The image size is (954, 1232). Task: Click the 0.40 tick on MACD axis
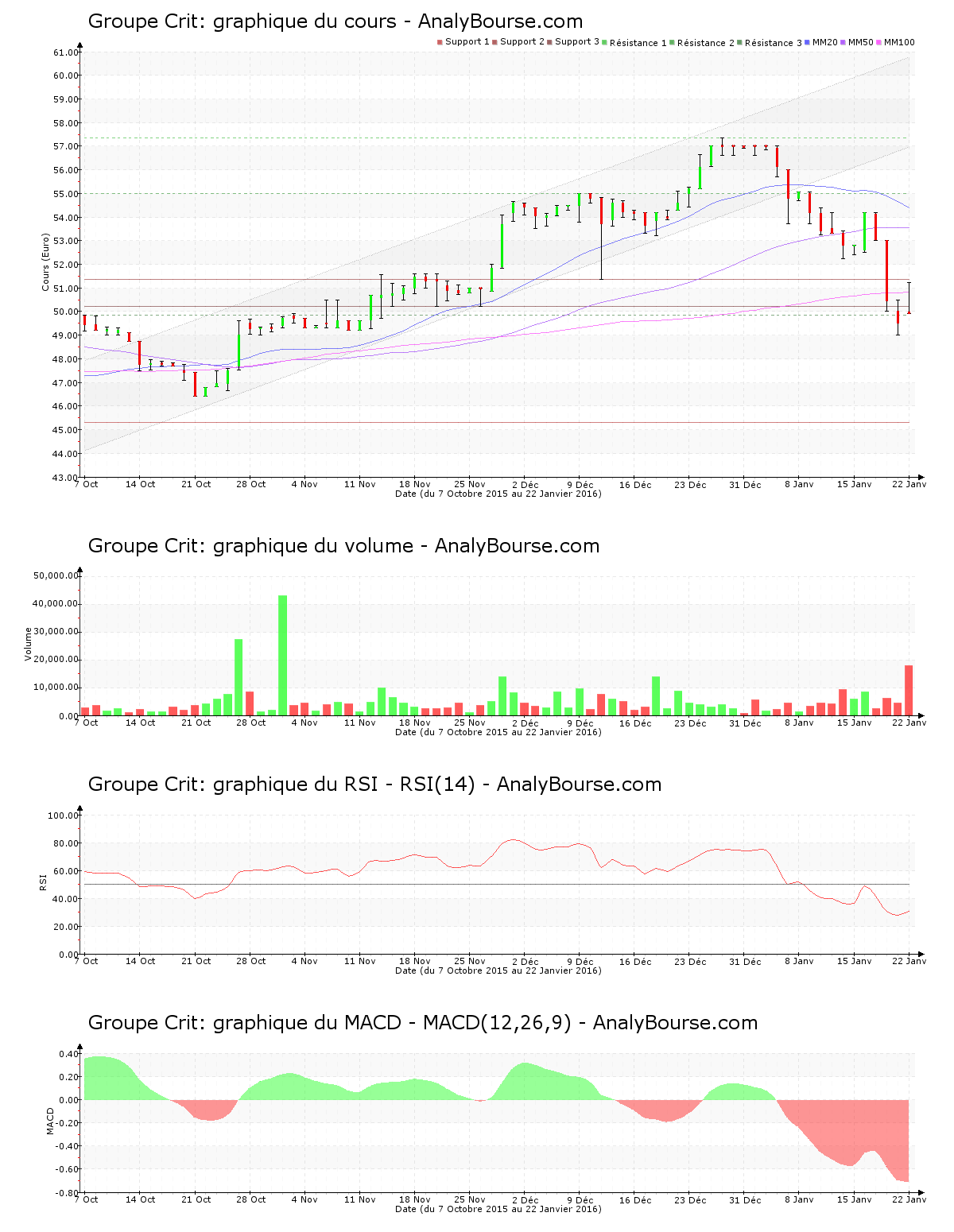(69, 1054)
